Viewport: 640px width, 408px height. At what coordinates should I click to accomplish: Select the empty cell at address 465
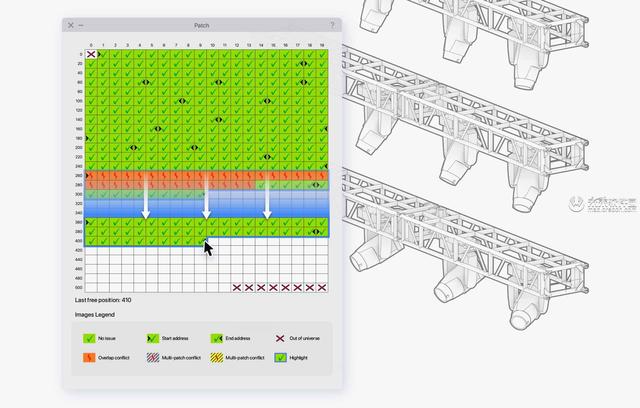tap(152, 269)
